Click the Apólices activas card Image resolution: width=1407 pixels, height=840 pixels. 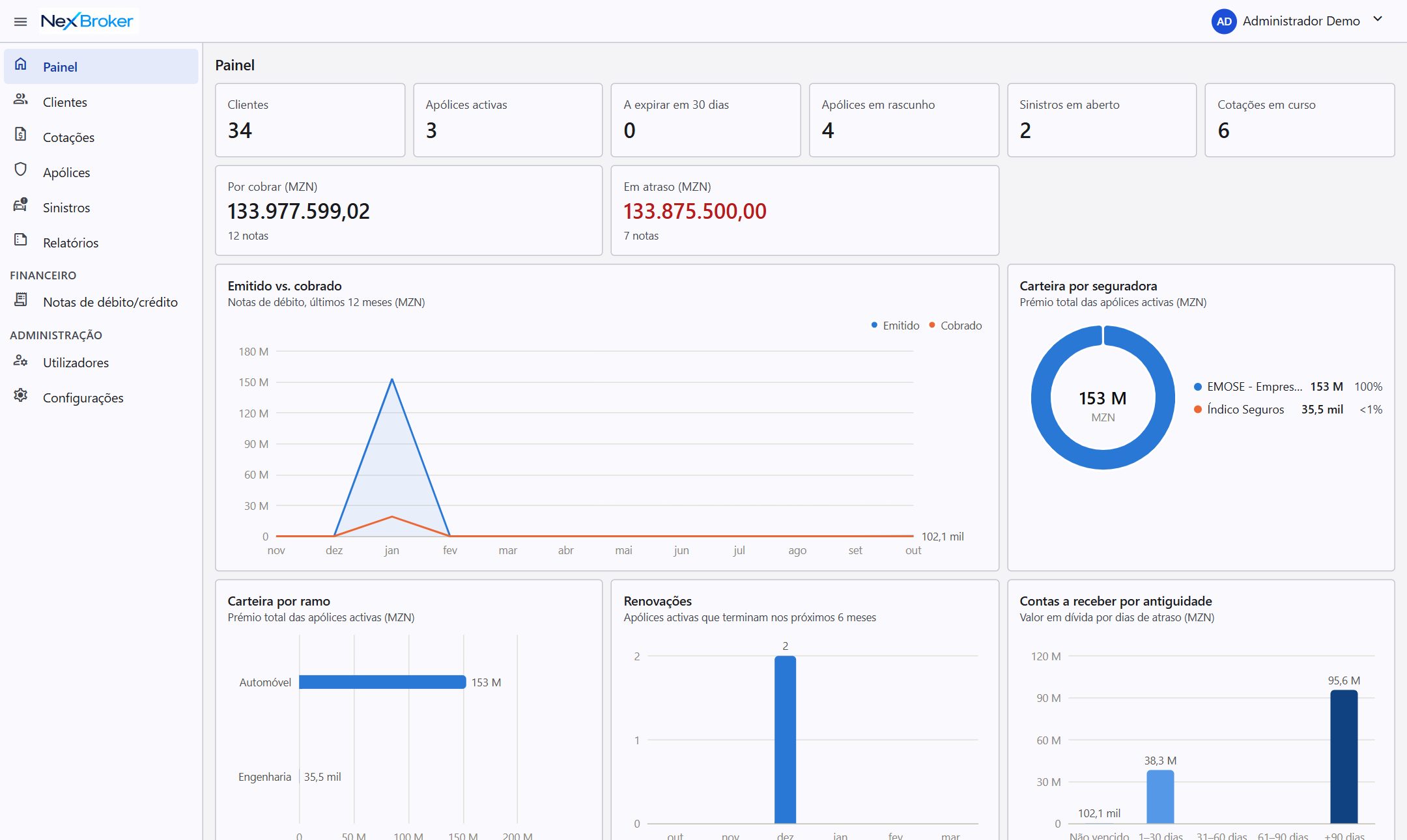pos(508,120)
